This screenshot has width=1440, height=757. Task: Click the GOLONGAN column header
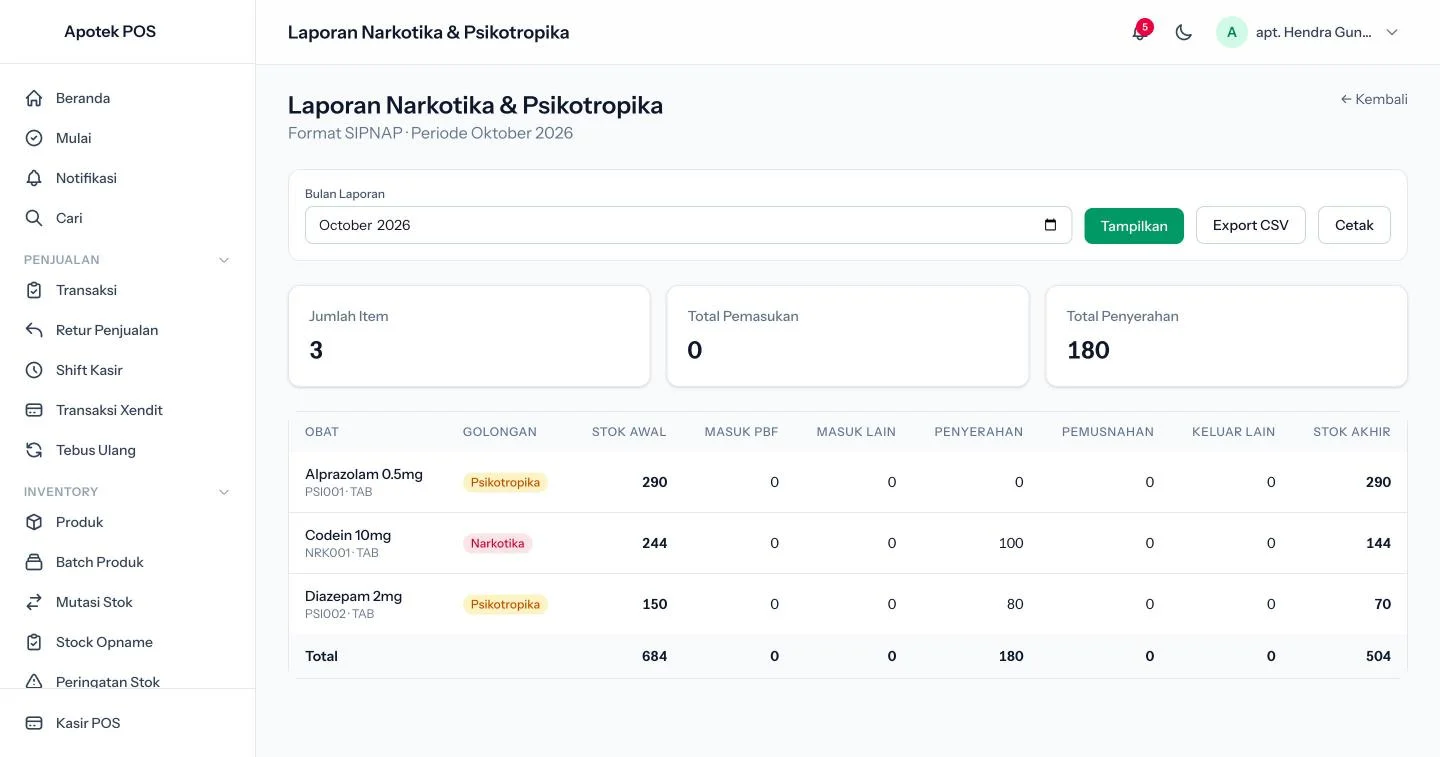click(x=500, y=432)
